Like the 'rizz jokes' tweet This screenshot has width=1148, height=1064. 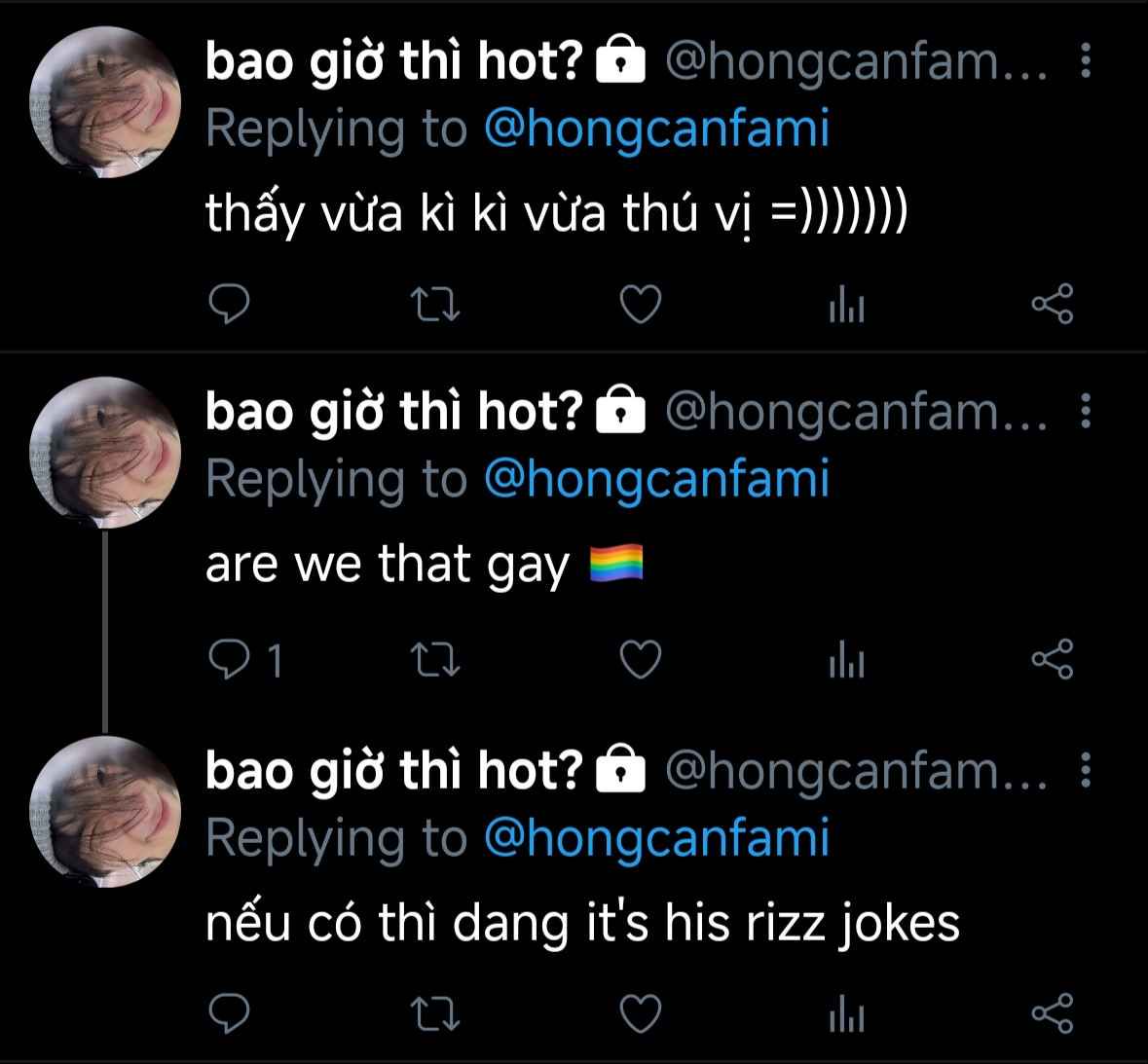coord(641,1013)
